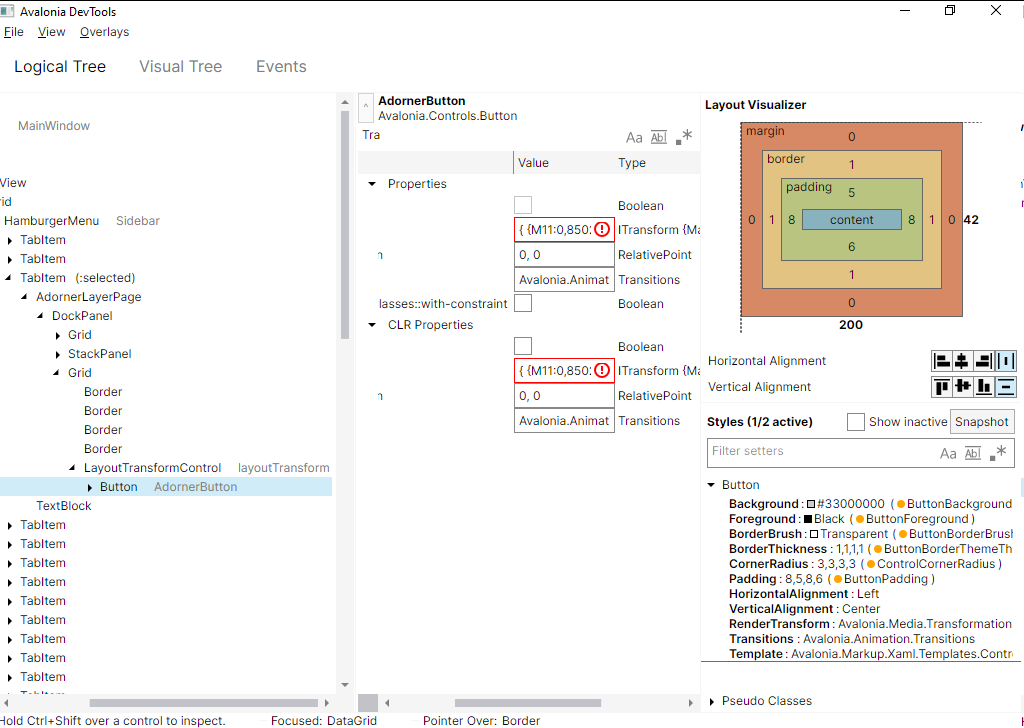Set vertical alignment to Top

coord(941,387)
